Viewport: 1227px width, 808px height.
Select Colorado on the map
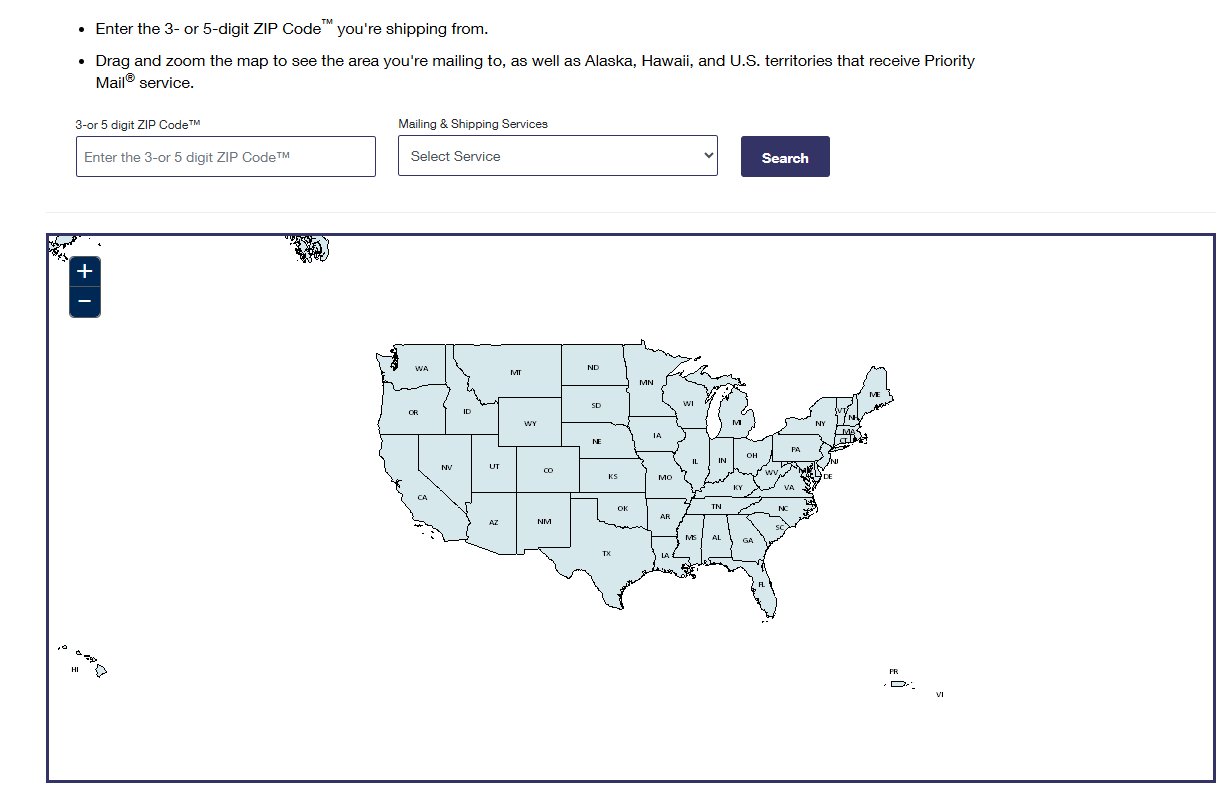(x=546, y=469)
